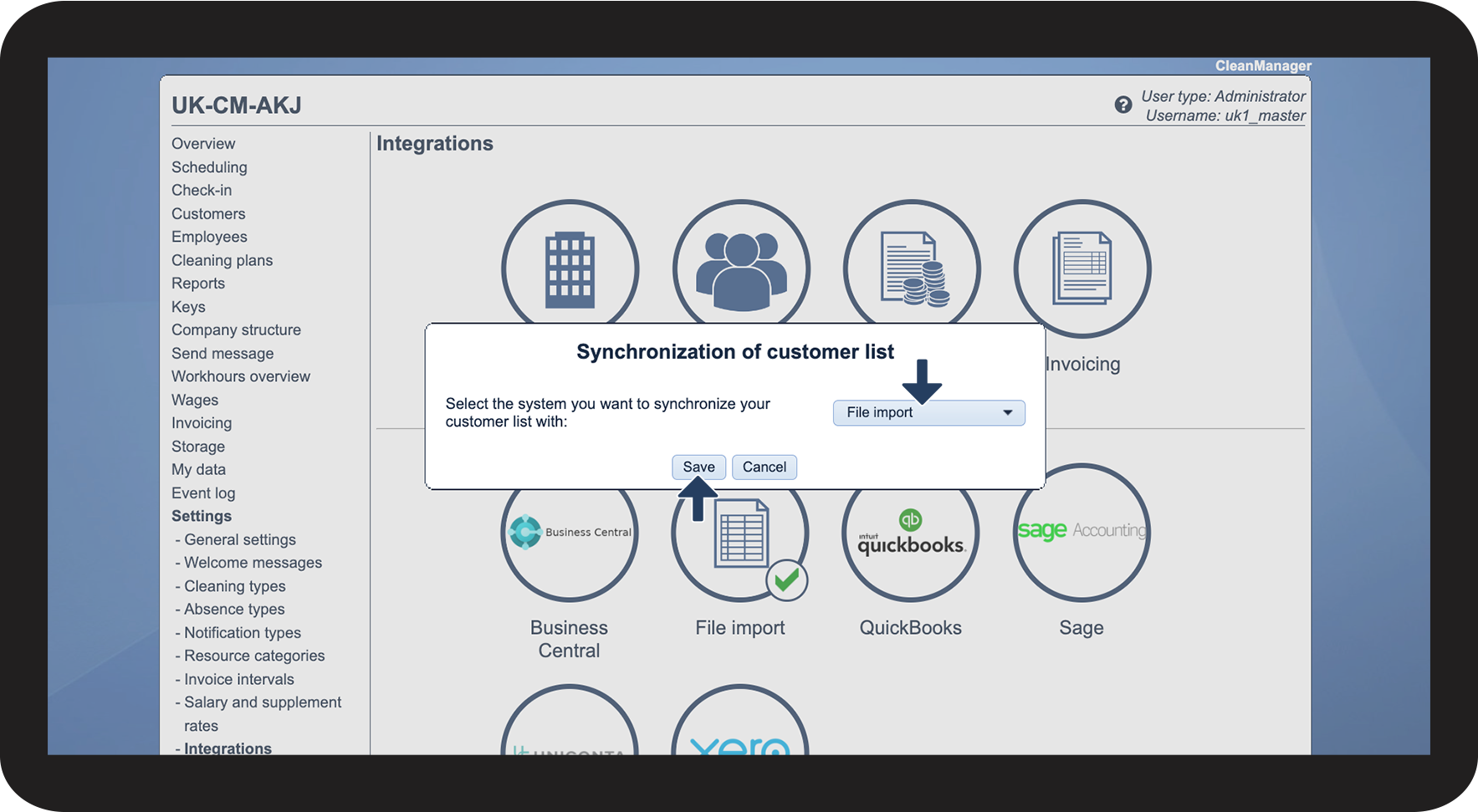Open Employees in the sidebar
Viewport: 1478px width, 812px height.
209,237
